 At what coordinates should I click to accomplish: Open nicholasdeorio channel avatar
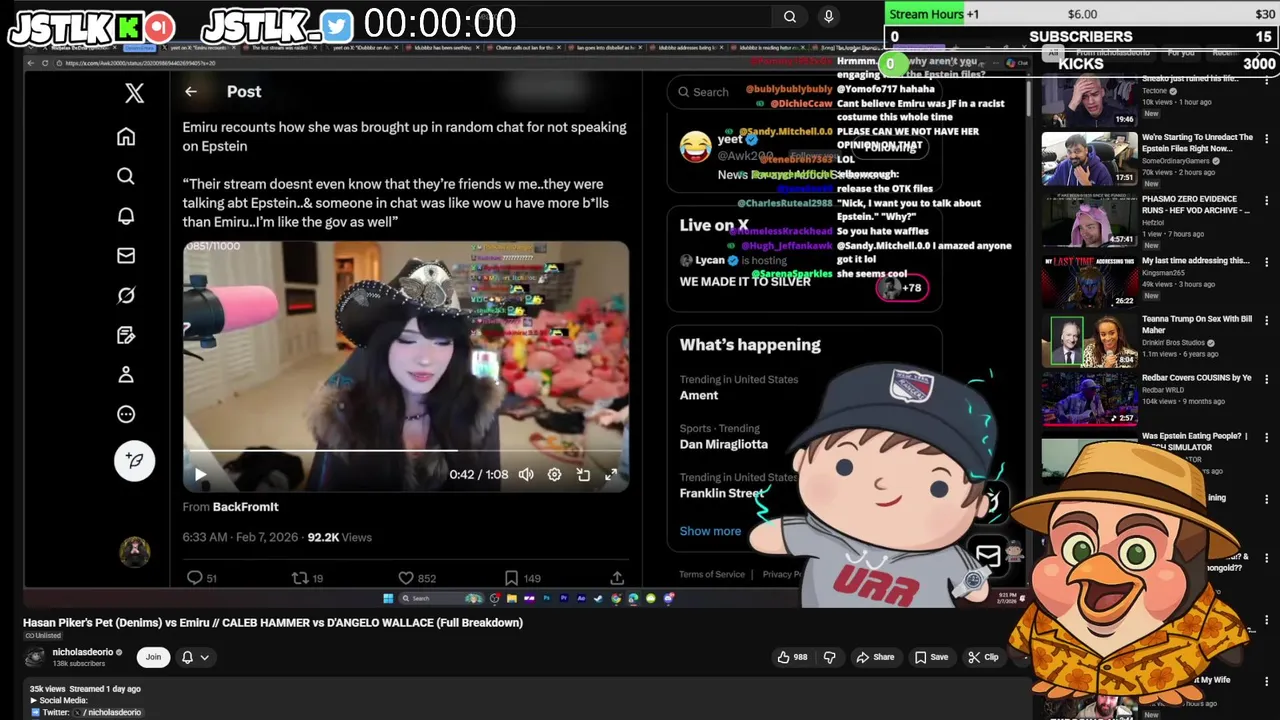[36, 657]
